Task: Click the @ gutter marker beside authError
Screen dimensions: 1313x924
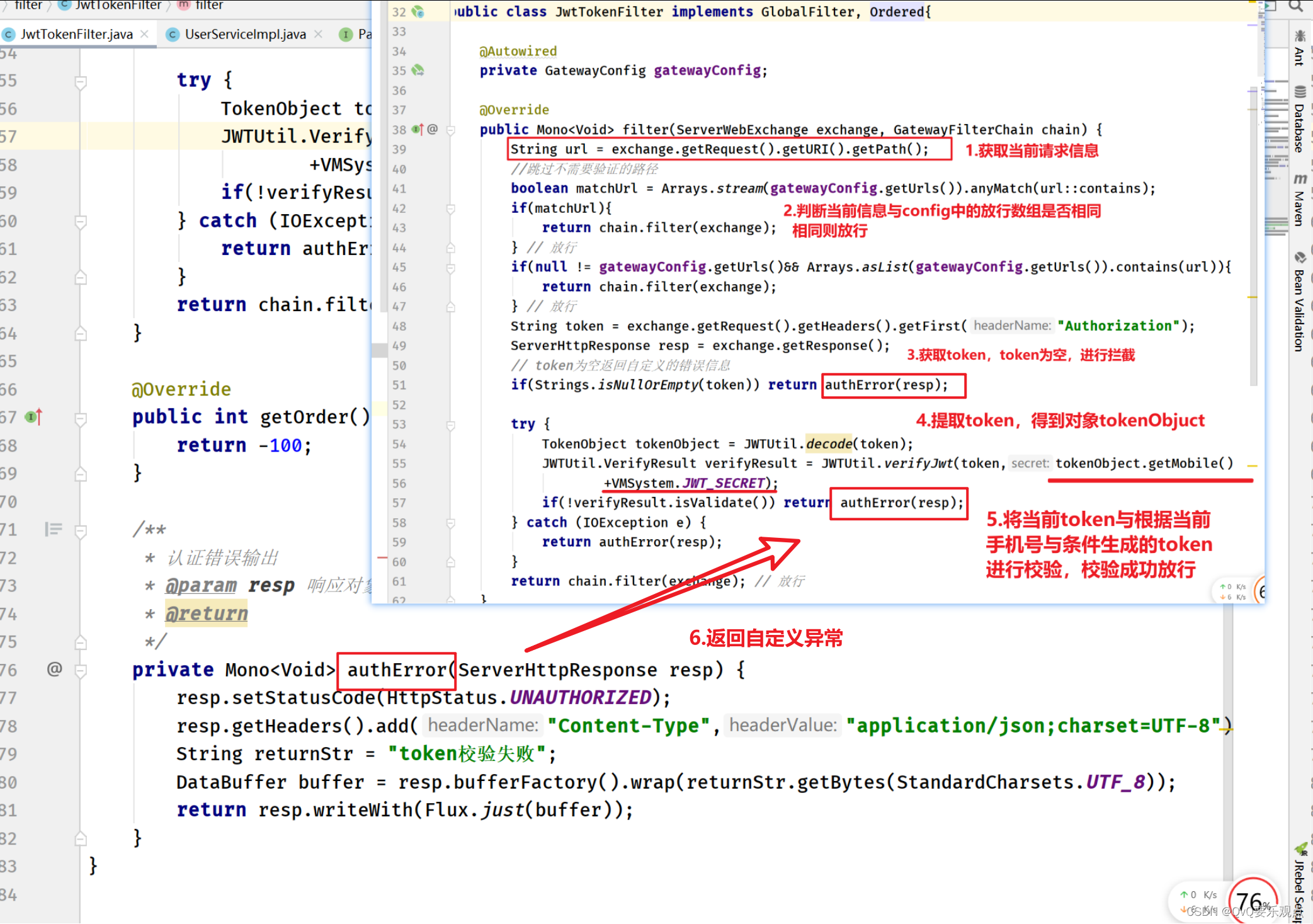Action: [55, 669]
